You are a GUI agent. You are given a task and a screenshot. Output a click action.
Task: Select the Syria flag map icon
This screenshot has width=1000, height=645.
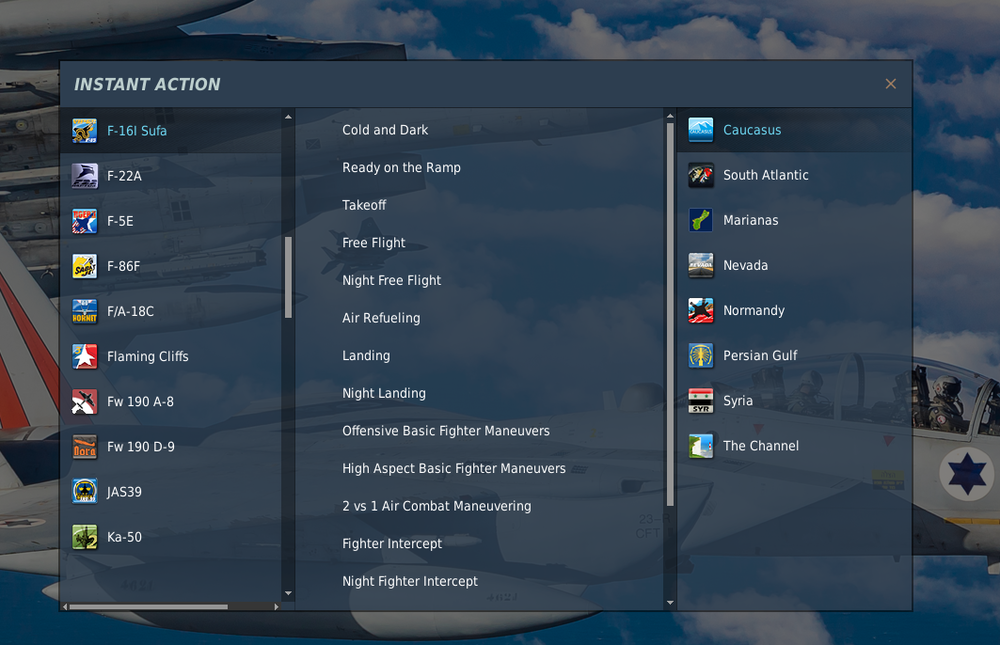tap(700, 401)
